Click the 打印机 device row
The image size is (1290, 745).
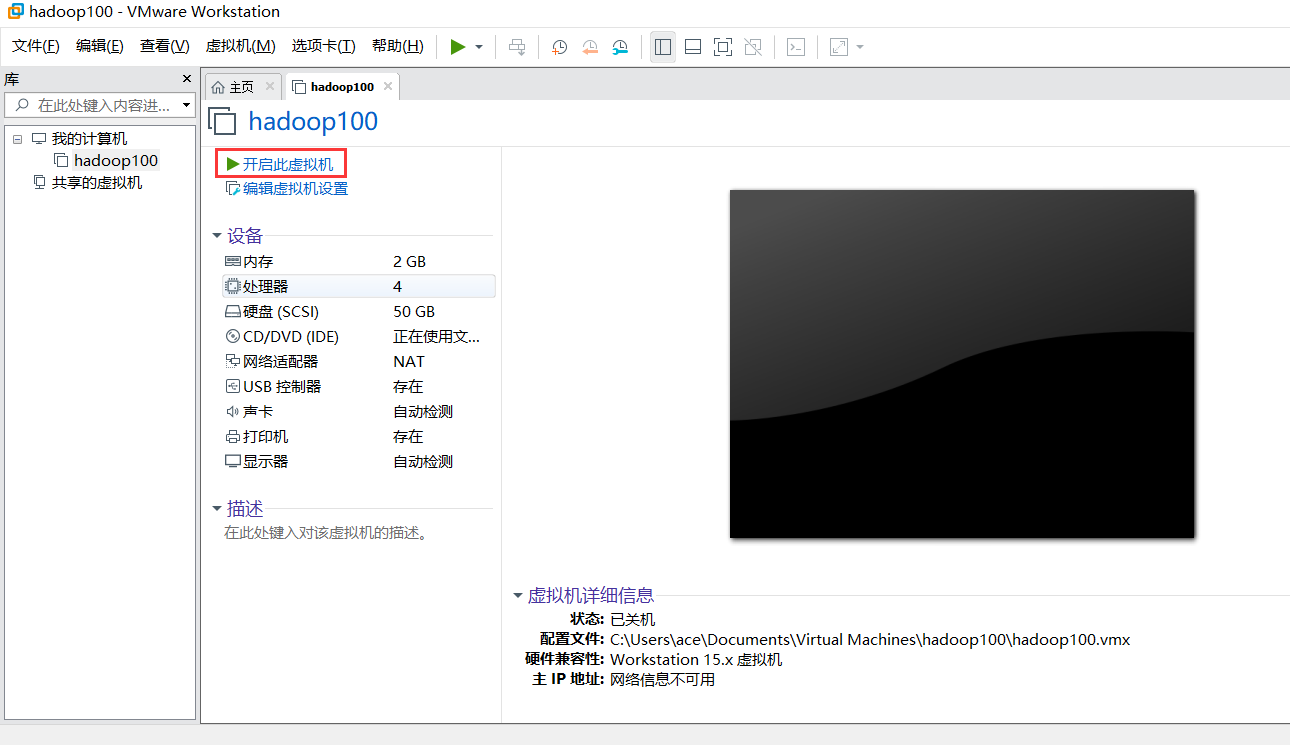[x=359, y=436]
